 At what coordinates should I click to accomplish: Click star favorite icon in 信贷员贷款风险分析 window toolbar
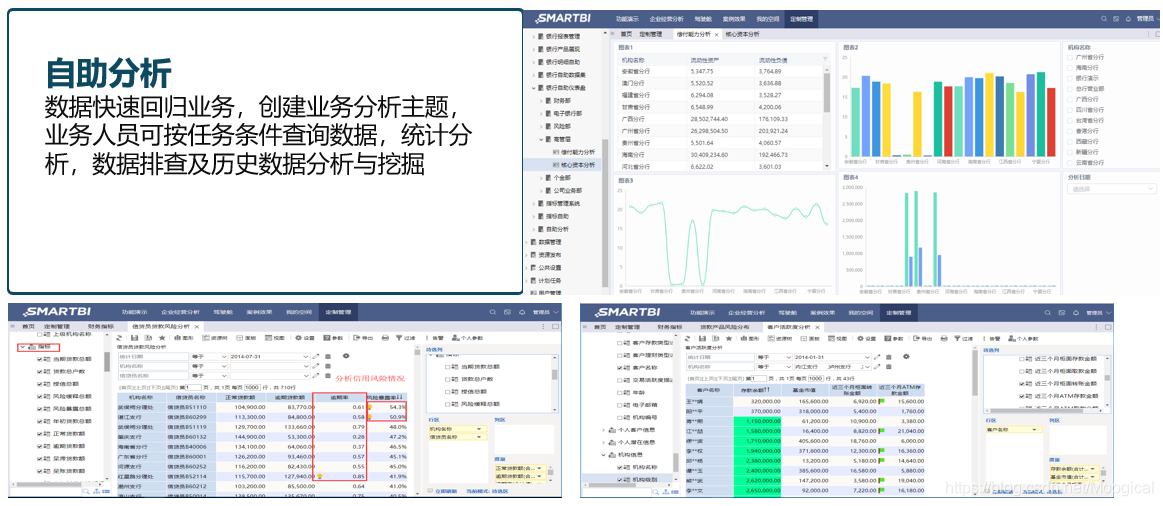tap(162, 338)
